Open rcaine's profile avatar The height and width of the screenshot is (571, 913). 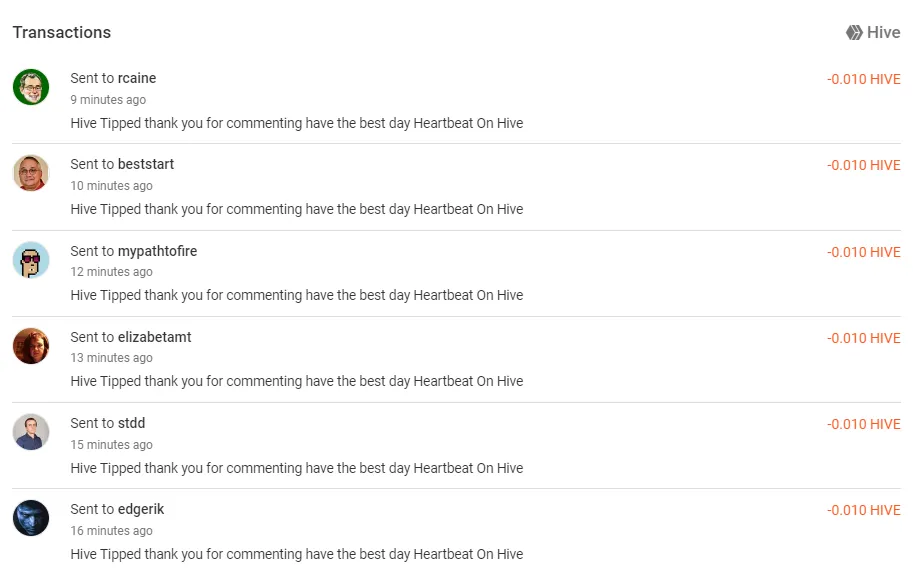[31, 87]
